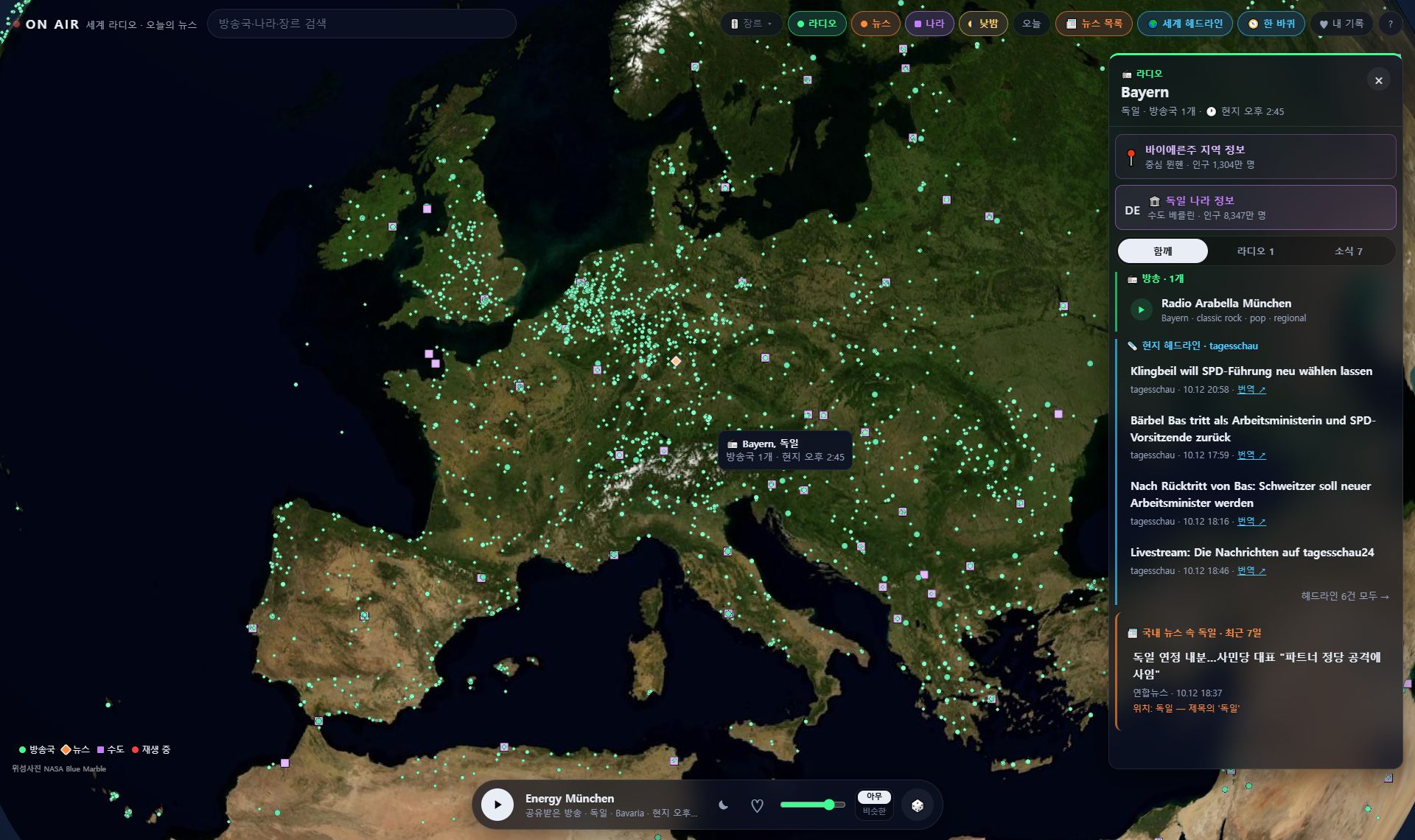Expand 헤드라인 6건 모두 link

point(1345,596)
